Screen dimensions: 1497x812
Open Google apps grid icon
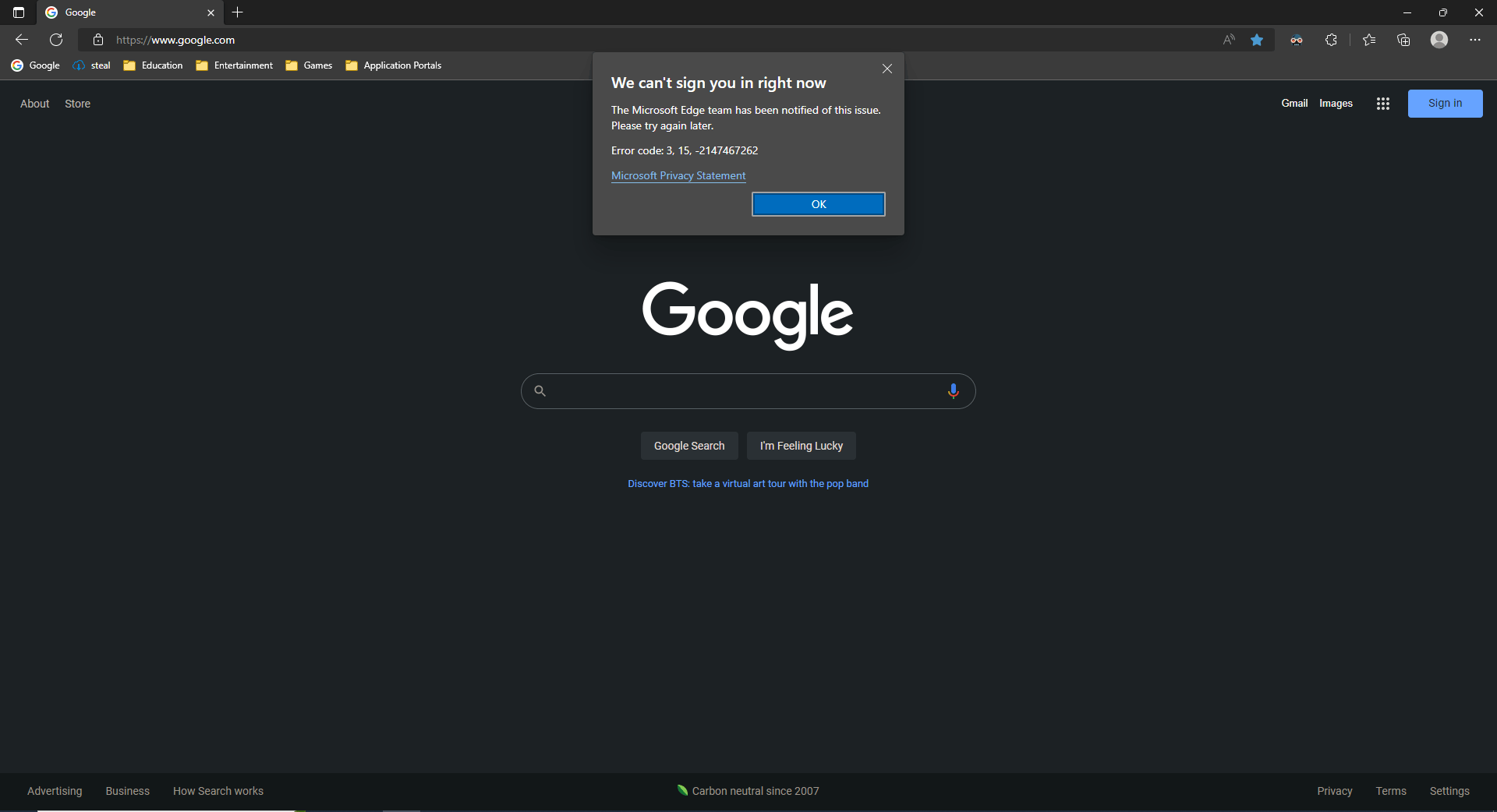[1383, 104]
